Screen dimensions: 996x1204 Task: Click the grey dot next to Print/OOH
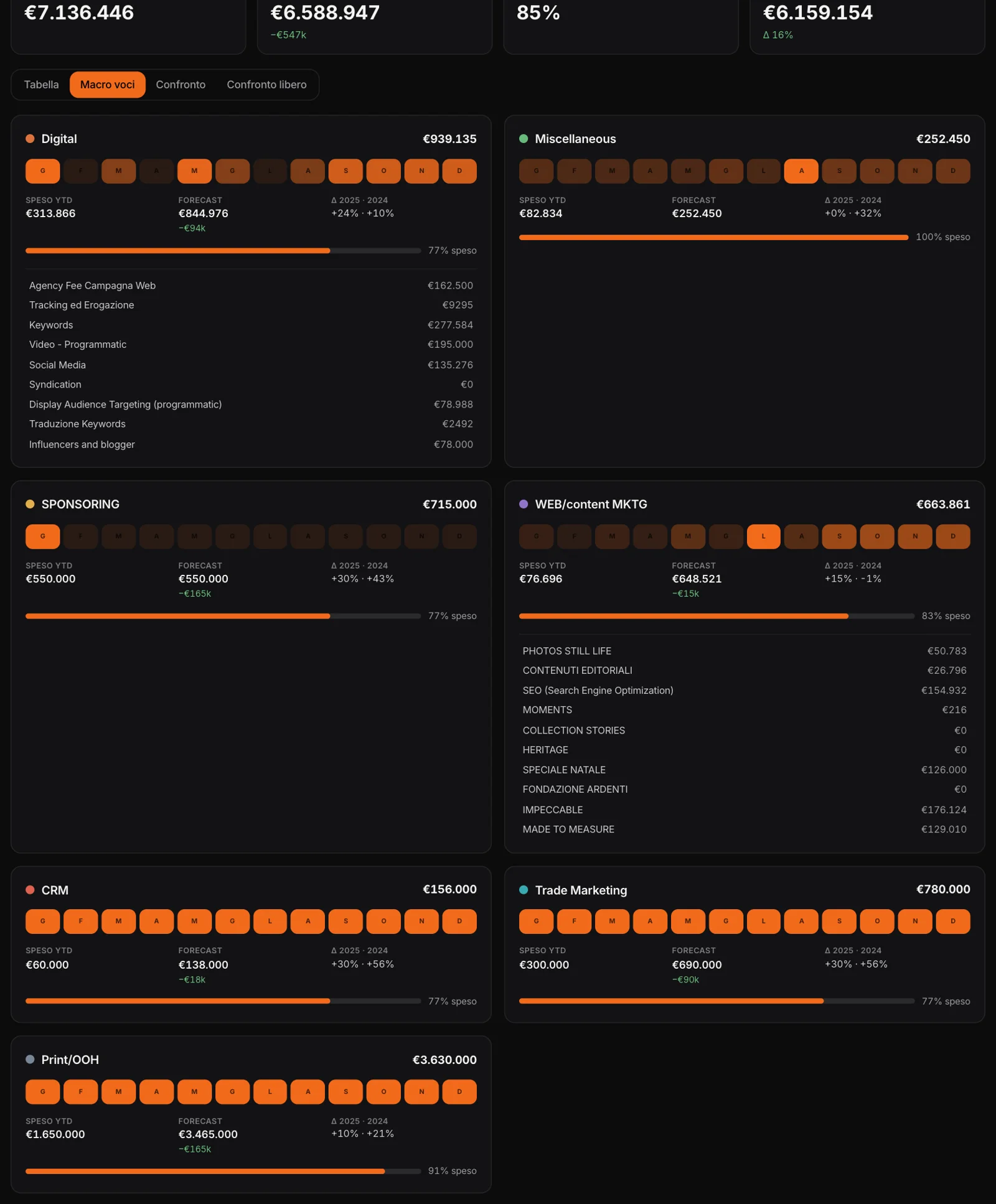[x=30, y=1059]
